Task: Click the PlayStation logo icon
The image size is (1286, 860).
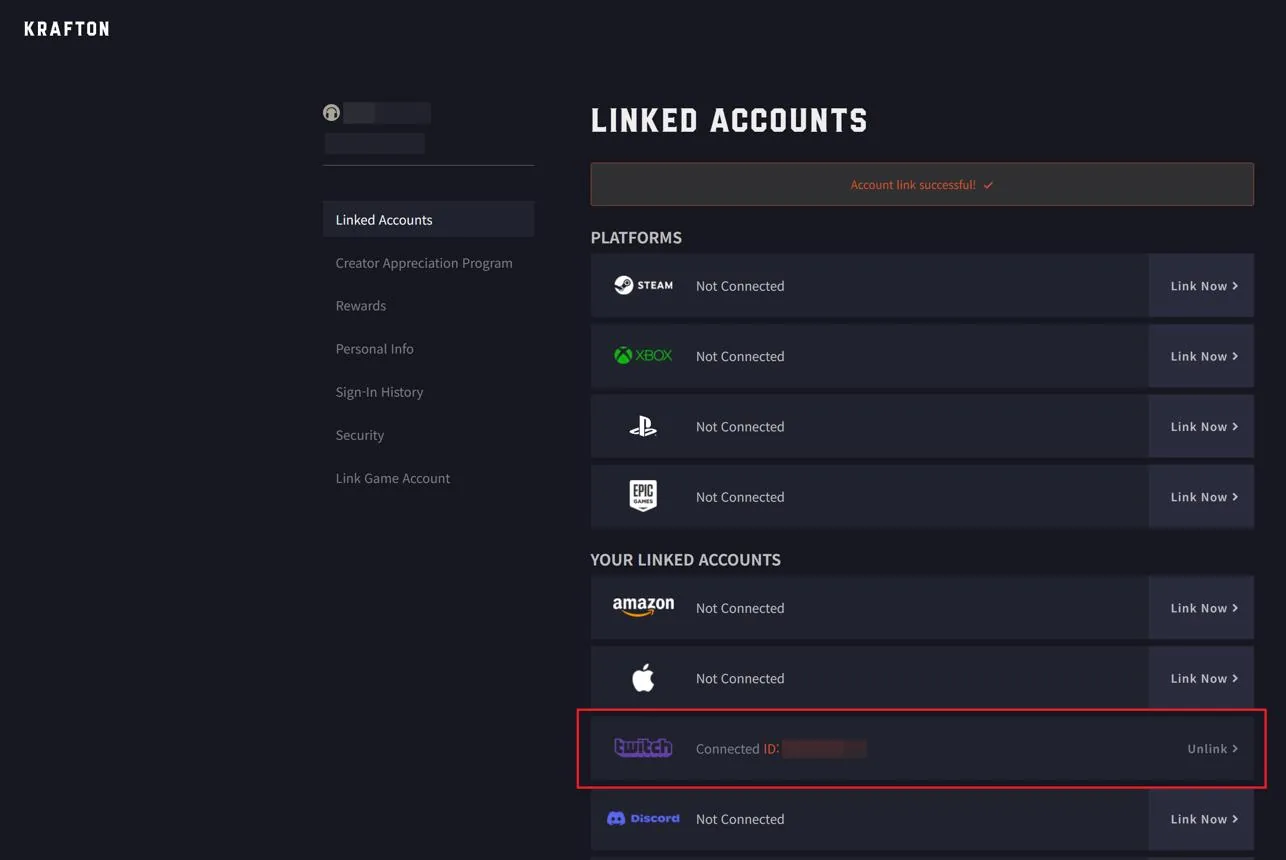Action: click(643, 427)
